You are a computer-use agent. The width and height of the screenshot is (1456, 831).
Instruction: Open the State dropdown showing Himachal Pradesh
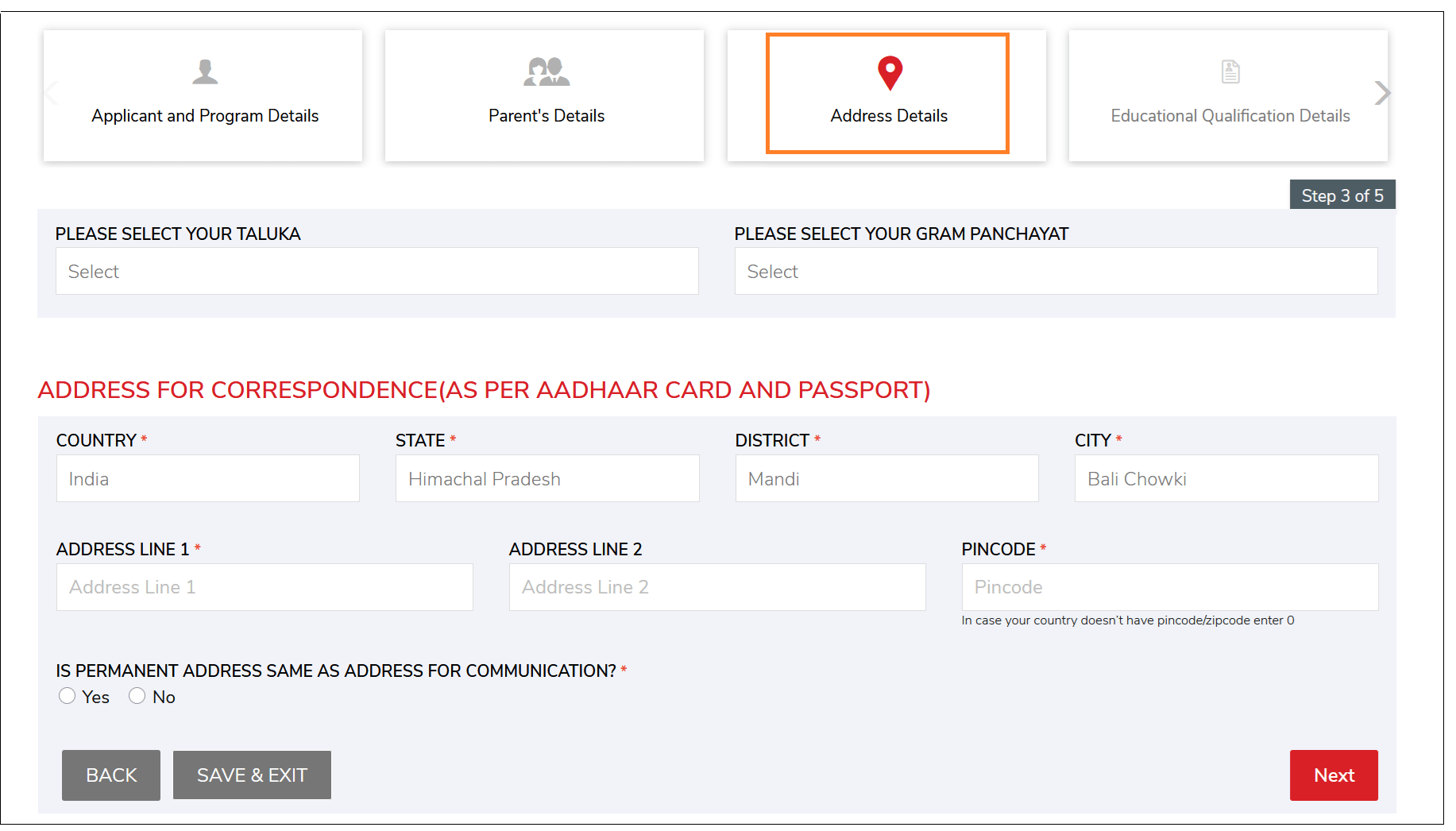click(547, 478)
